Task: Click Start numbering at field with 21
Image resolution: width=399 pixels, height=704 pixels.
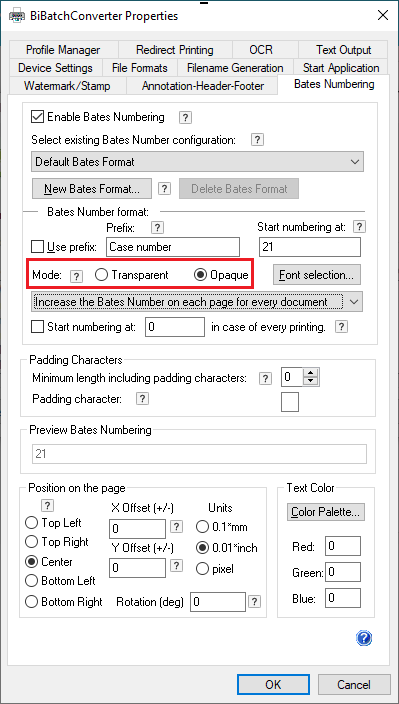Action: (x=310, y=247)
